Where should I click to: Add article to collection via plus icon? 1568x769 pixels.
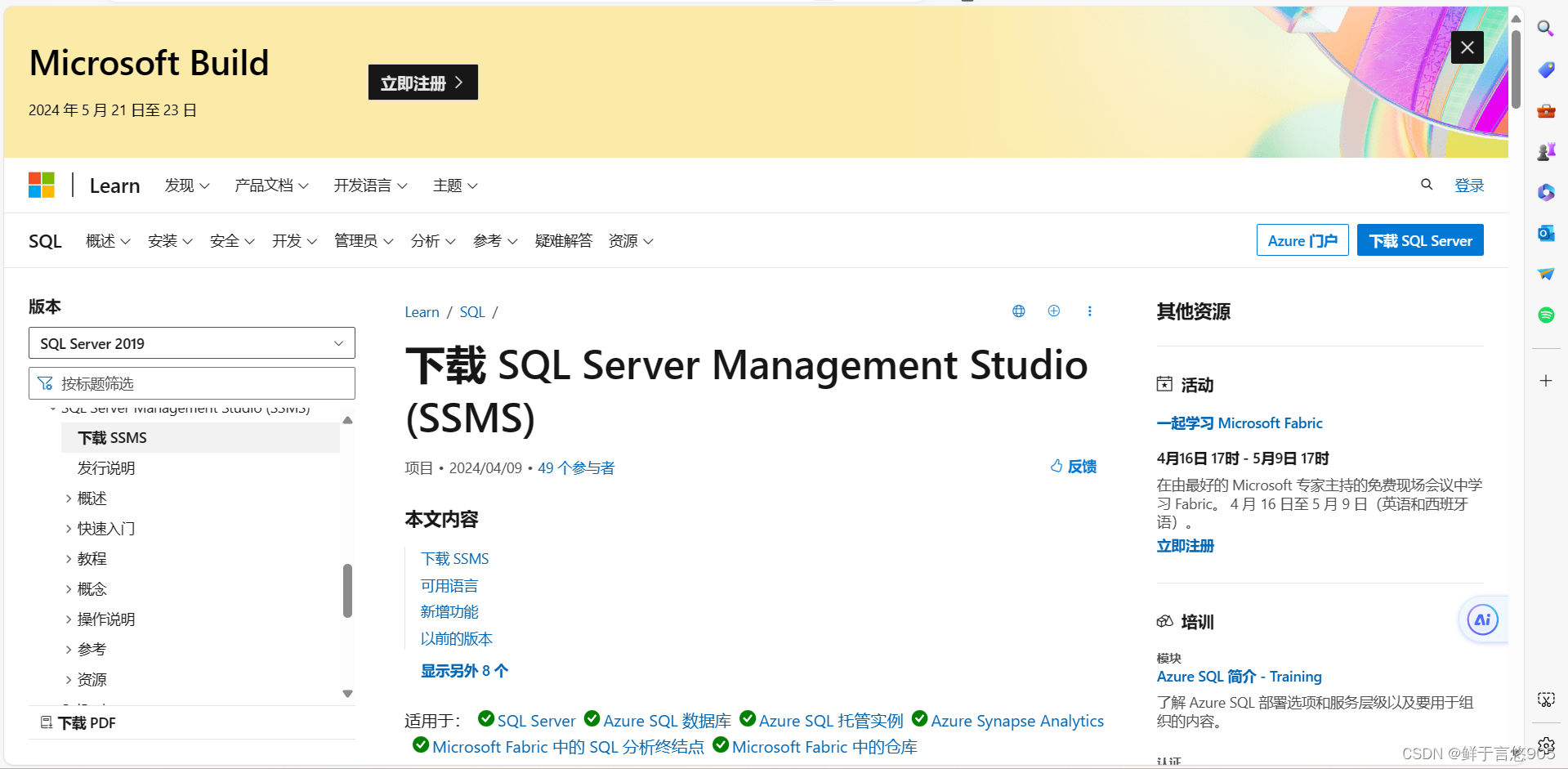(x=1053, y=311)
